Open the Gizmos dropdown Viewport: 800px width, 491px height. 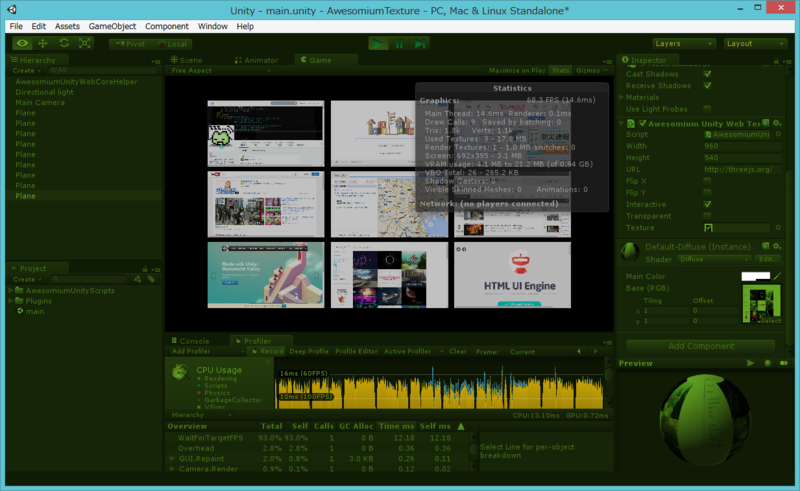tap(592, 70)
